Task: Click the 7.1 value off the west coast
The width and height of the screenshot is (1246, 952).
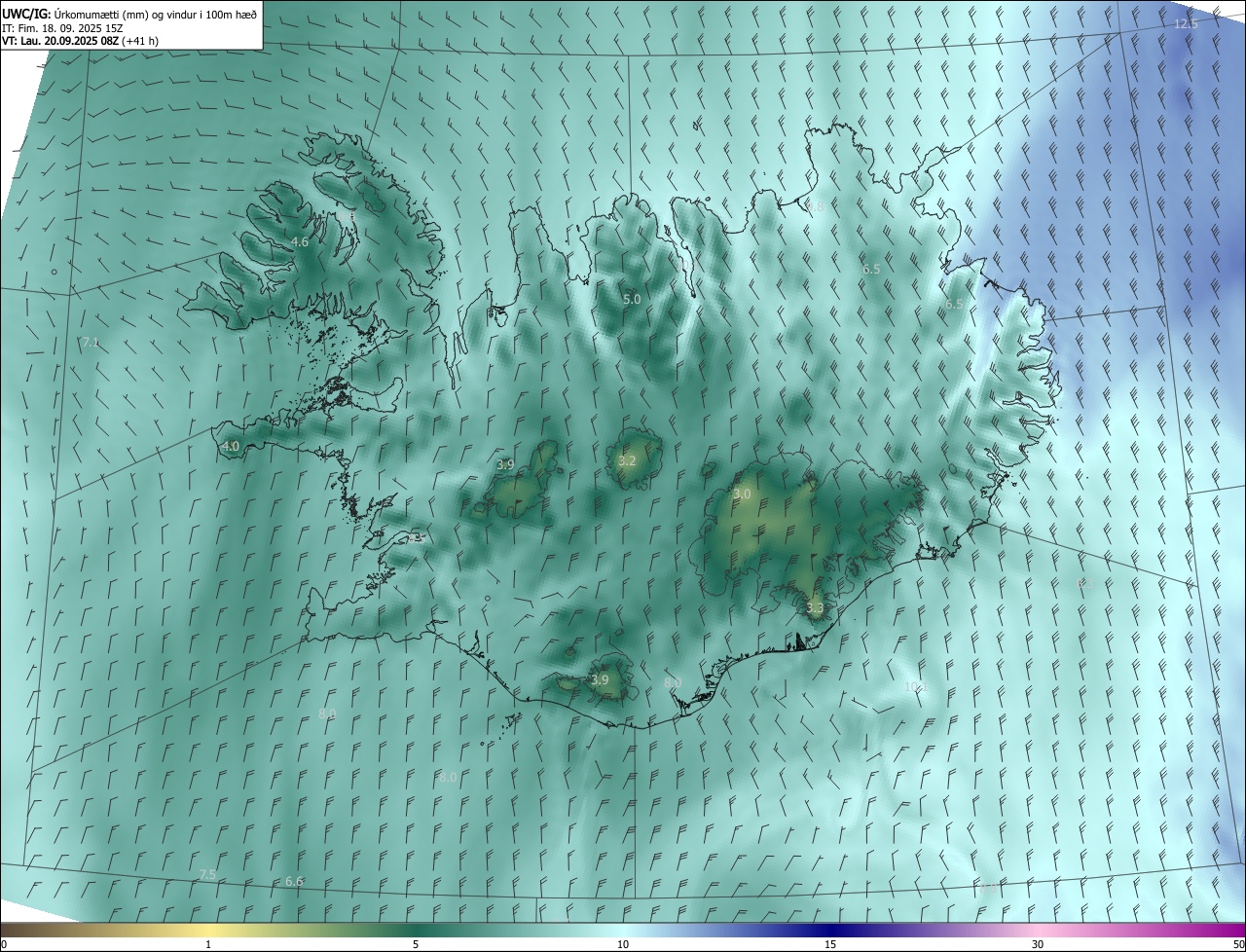Action: [x=90, y=343]
